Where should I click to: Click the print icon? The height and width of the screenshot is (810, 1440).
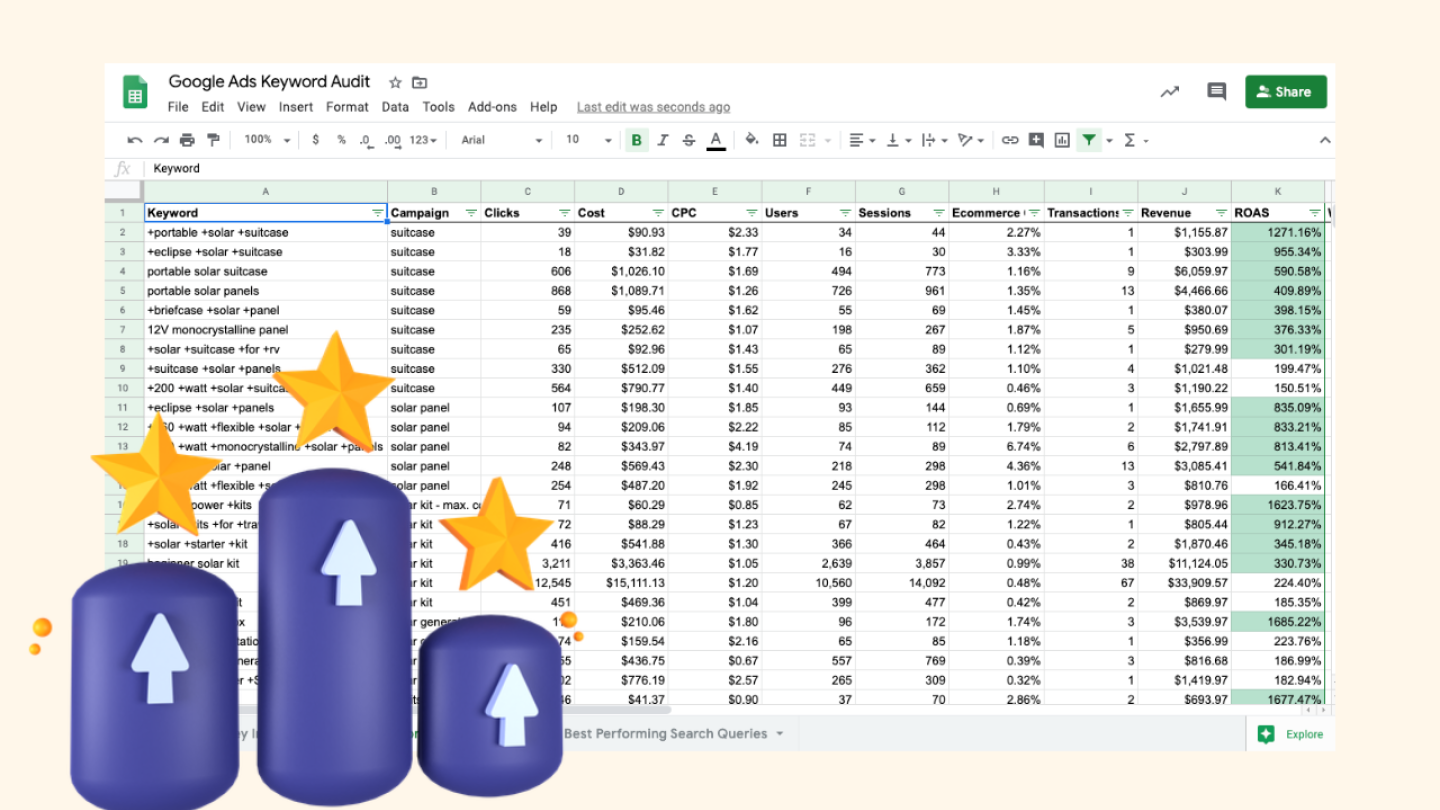tap(187, 140)
